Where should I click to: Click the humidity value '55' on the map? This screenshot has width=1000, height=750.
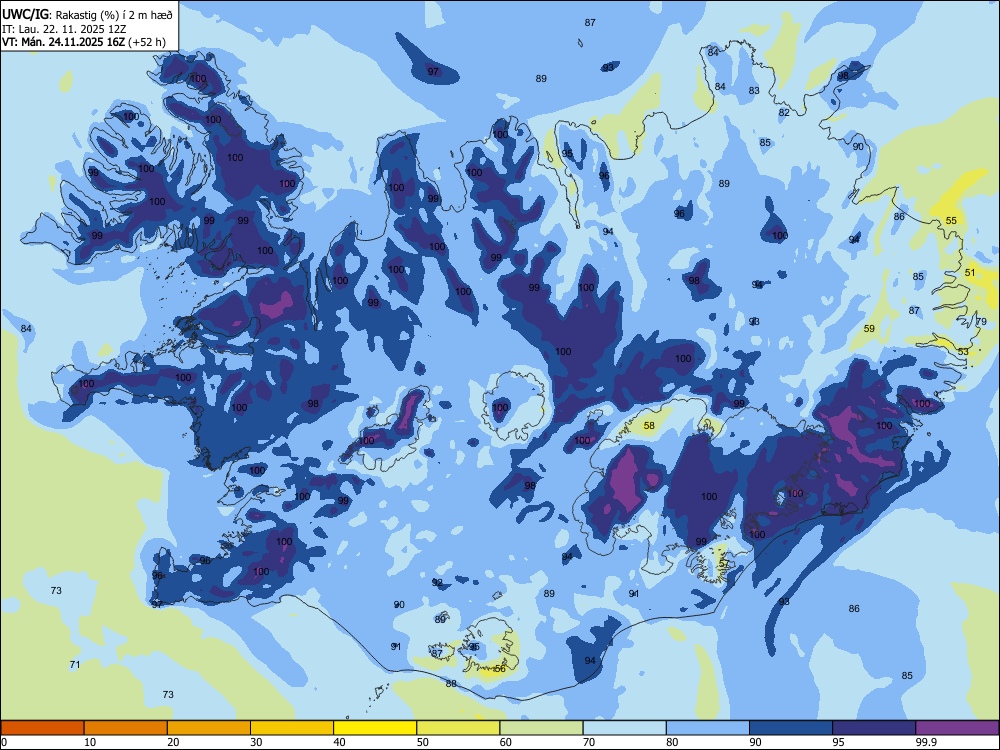951,221
